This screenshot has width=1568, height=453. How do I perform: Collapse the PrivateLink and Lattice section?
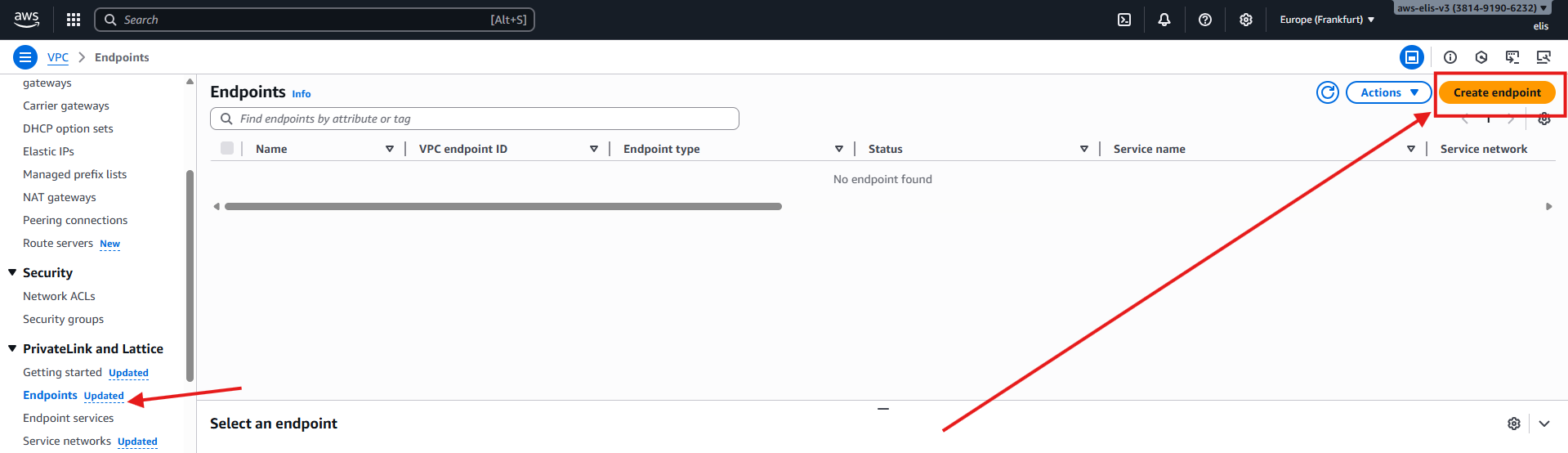coord(12,348)
